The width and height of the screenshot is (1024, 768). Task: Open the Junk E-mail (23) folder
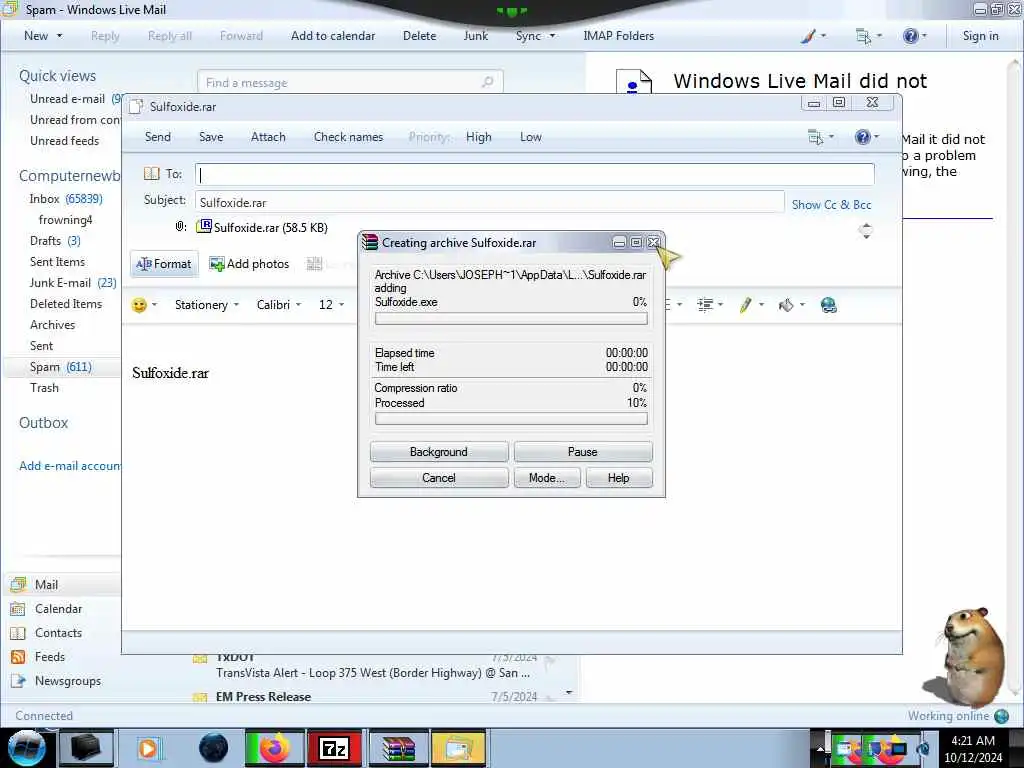pos(73,283)
